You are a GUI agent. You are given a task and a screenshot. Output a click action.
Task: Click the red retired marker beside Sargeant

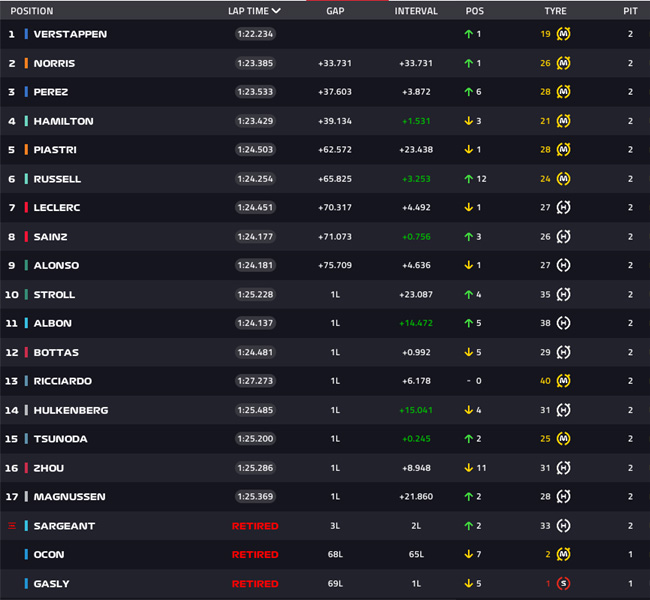pos(12,526)
